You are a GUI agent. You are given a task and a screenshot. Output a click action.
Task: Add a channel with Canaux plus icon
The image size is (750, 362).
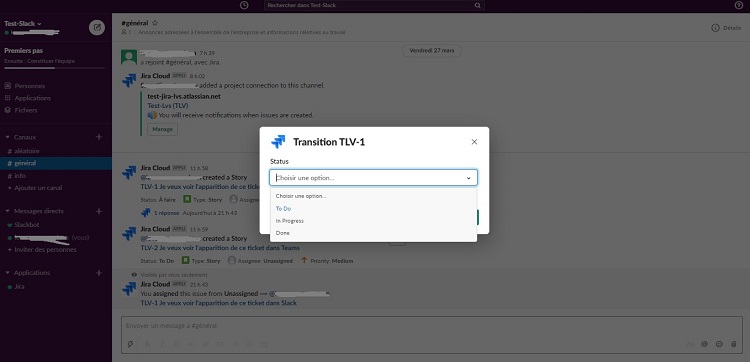pyautogui.click(x=99, y=137)
